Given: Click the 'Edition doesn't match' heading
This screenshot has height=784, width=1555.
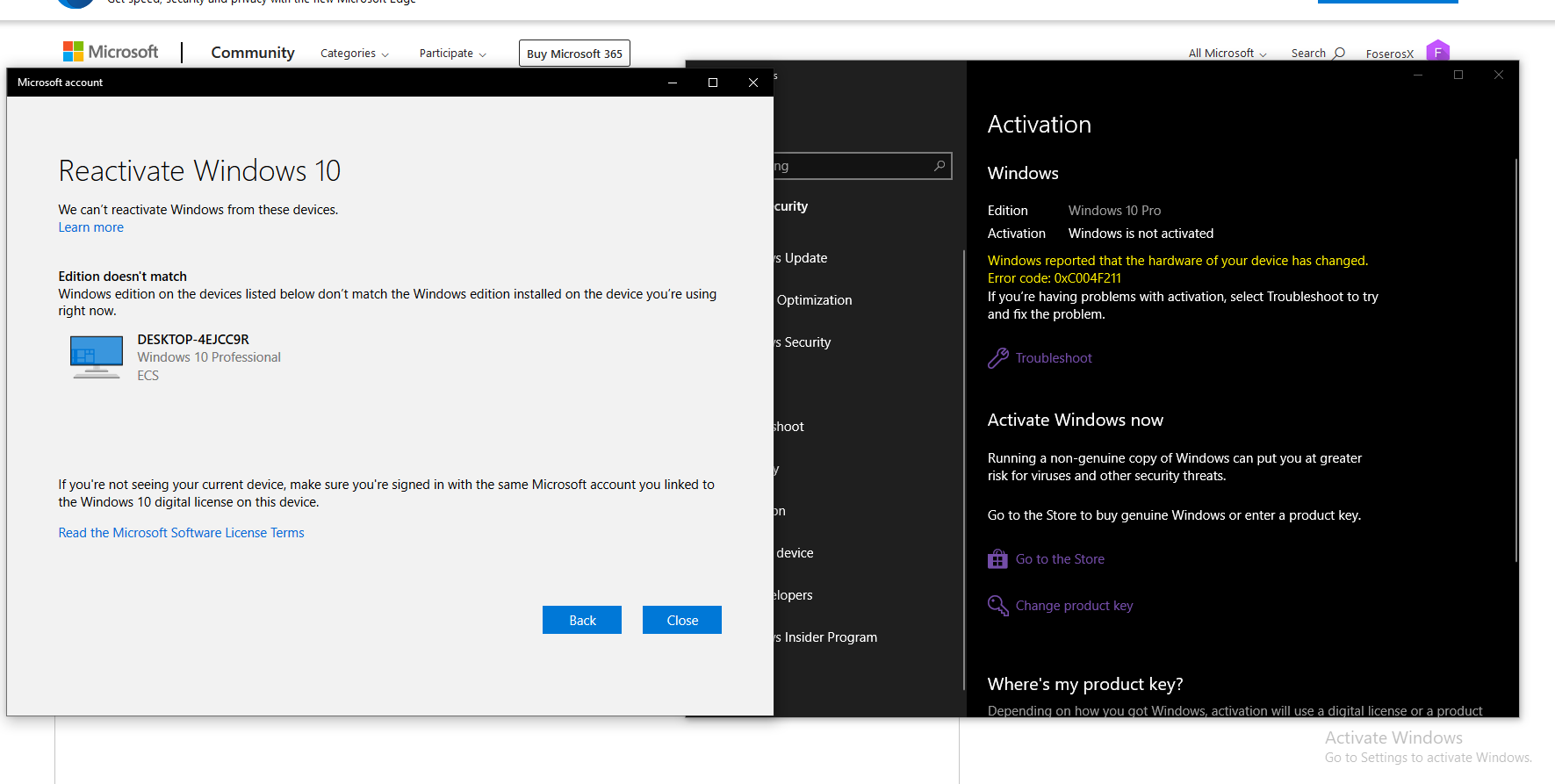Looking at the screenshot, I should (x=123, y=277).
